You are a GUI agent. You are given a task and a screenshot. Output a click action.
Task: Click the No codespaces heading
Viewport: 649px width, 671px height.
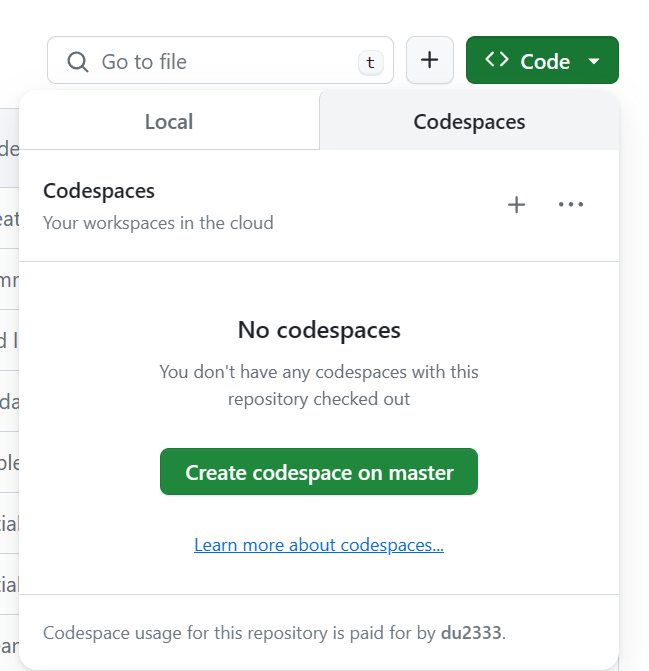click(319, 330)
